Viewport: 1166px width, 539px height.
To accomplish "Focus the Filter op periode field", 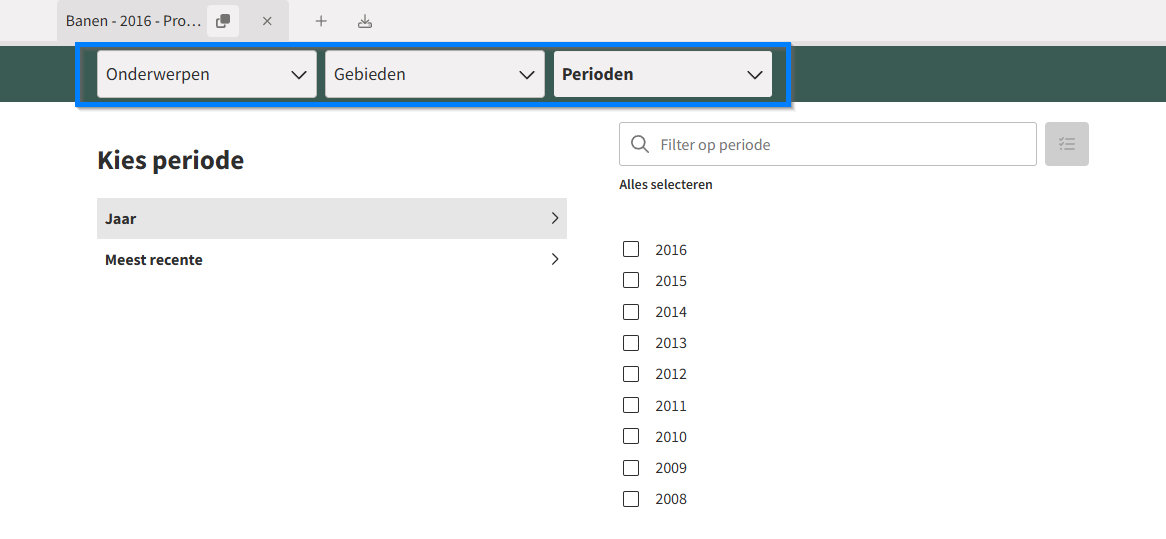I will point(828,144).
